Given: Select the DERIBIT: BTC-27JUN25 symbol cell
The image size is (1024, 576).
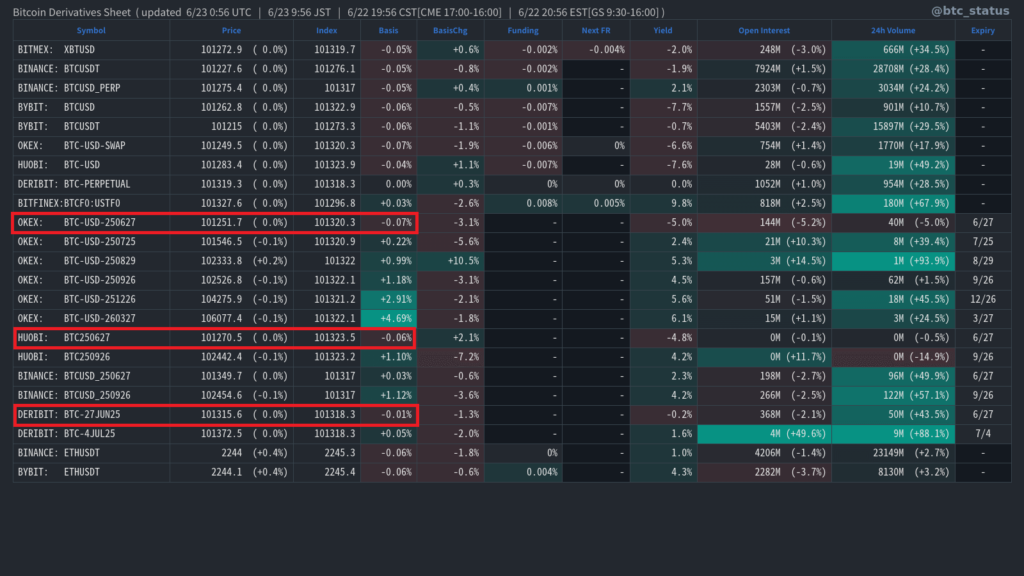Looking at the screenshot, I should 91,415.
